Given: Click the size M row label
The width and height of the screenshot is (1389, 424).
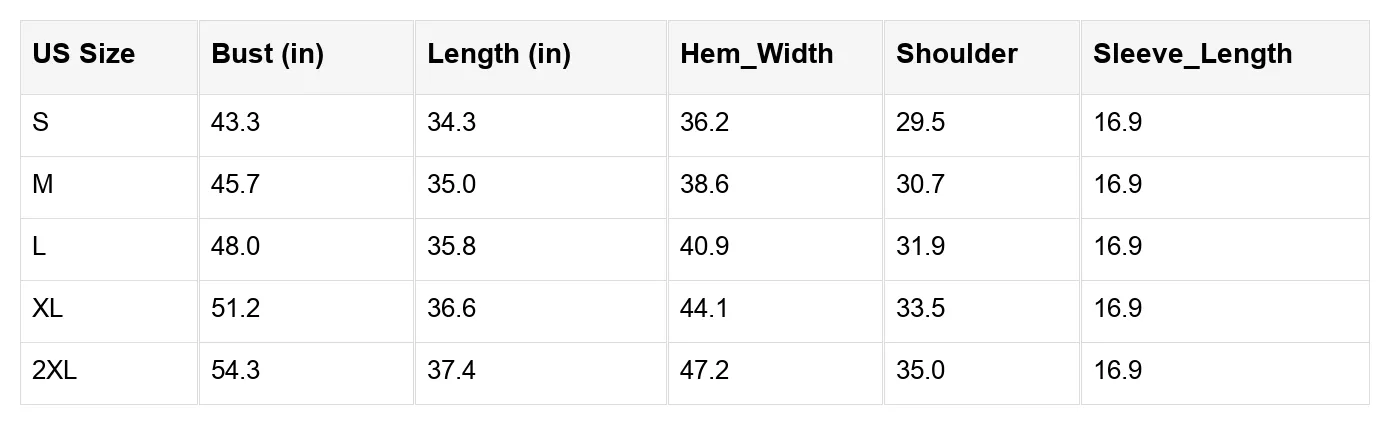Looking at the screenshot, I should (x=43, y=185).
